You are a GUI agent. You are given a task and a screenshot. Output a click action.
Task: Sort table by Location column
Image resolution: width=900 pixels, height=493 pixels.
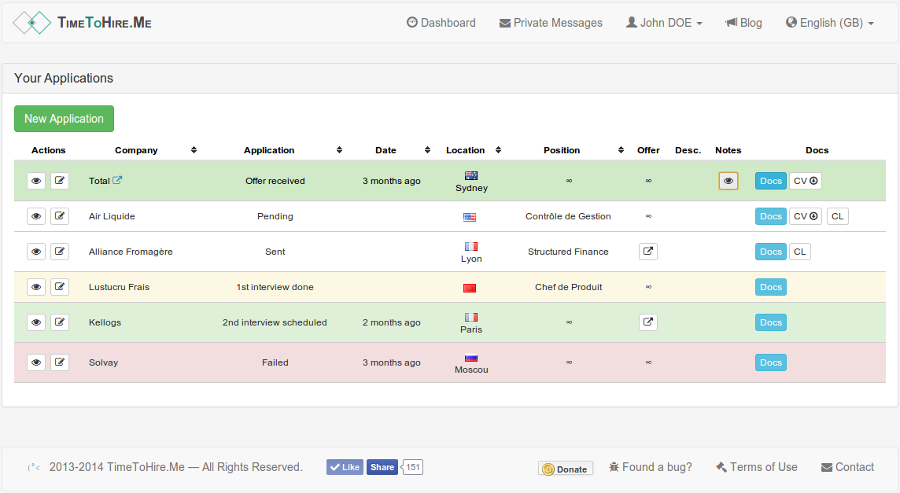pyautogui.click(x=498, y=150)
